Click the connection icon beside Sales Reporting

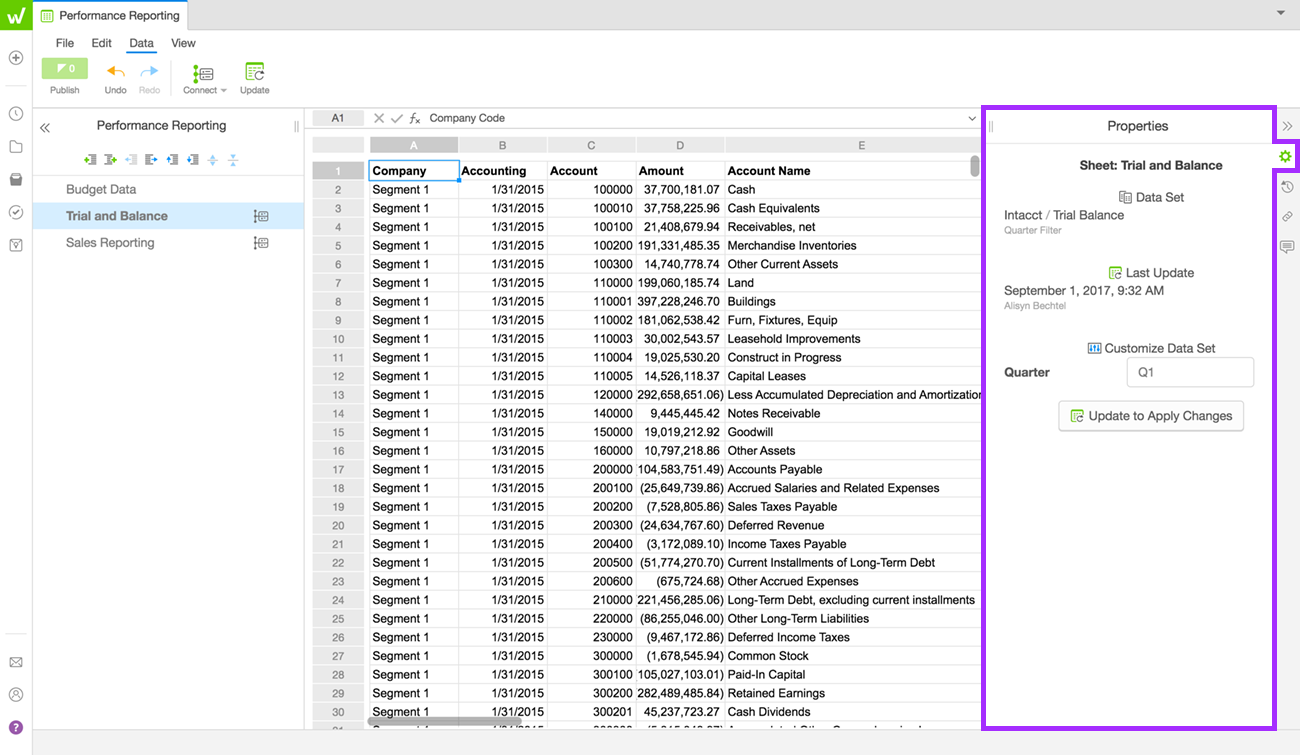point(261,243)
